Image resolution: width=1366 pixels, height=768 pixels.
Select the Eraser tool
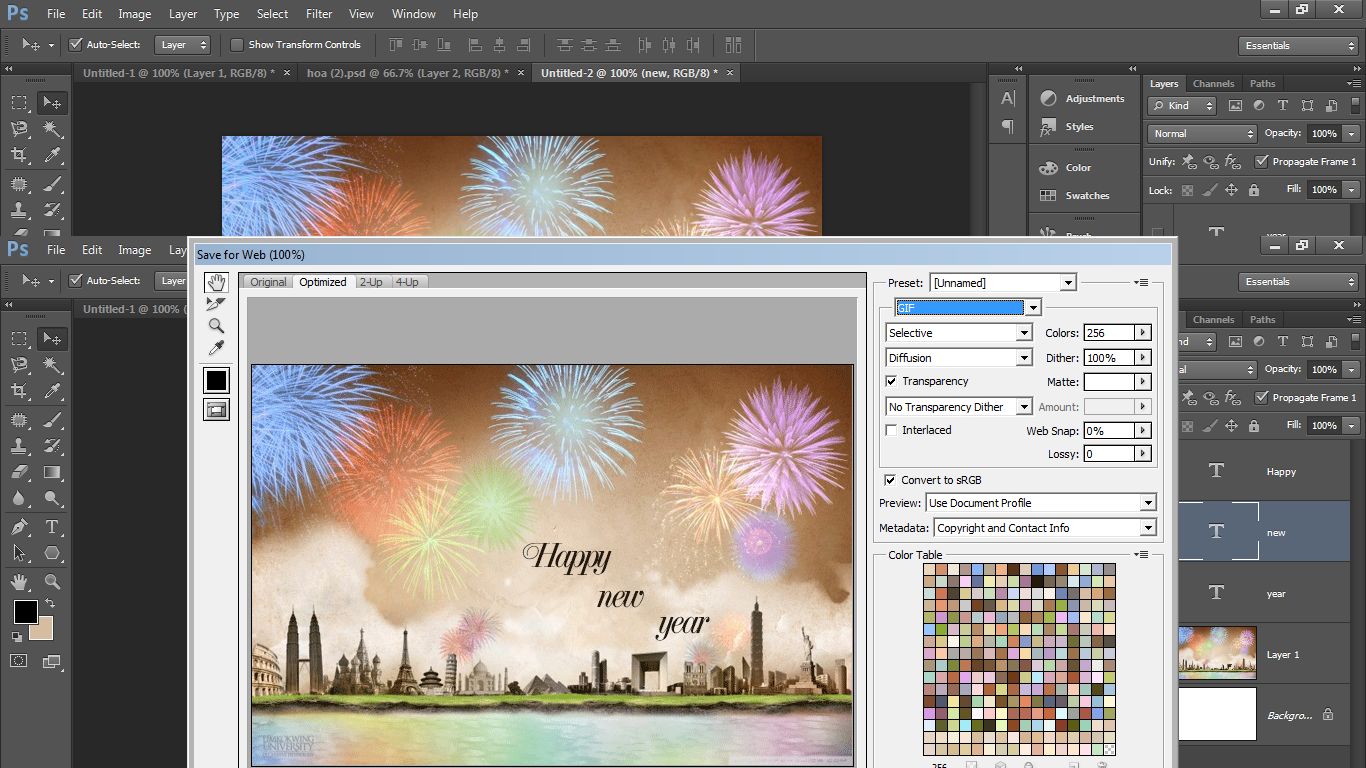19,472
